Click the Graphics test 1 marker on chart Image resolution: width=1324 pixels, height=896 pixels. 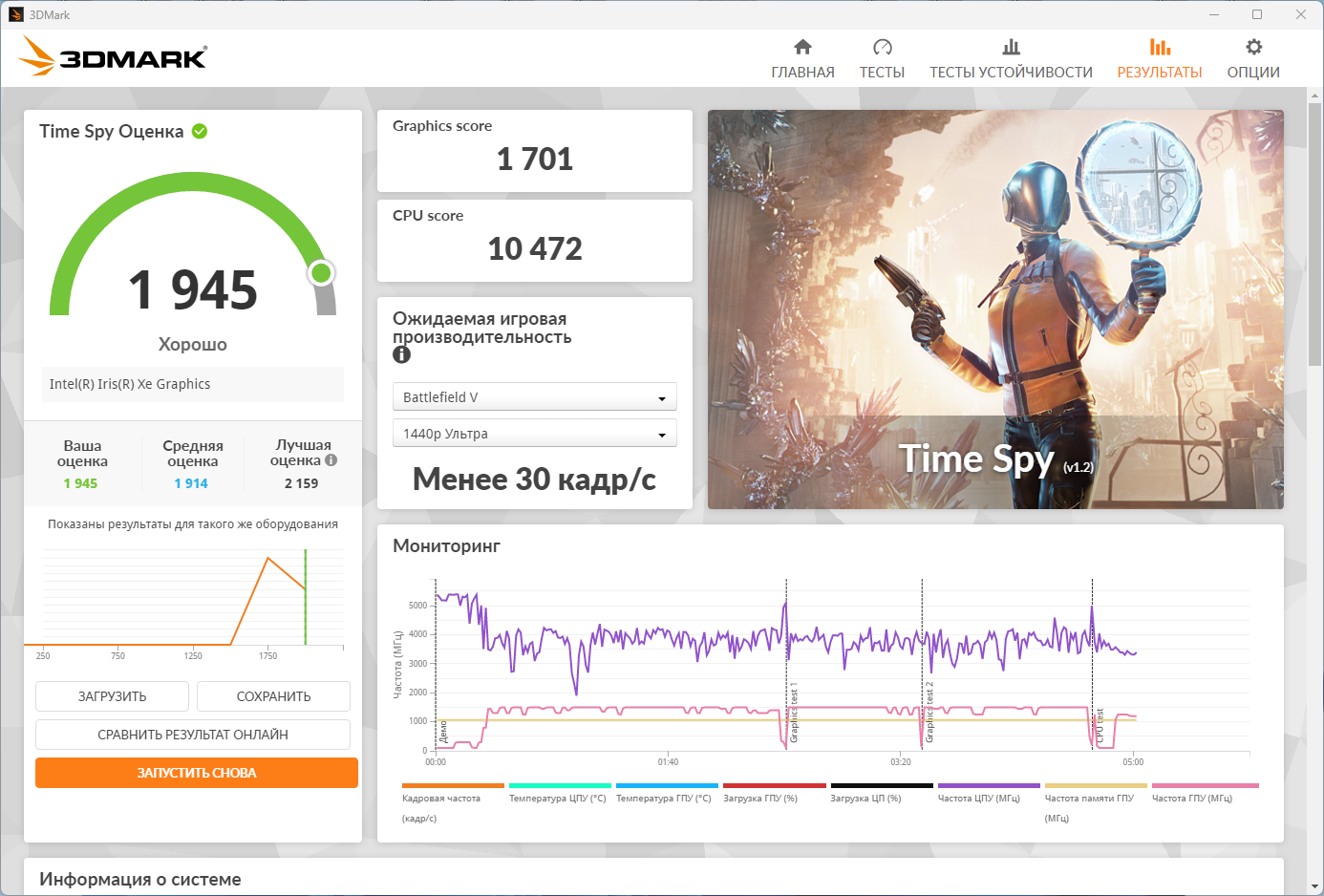[x=794, y=714]
